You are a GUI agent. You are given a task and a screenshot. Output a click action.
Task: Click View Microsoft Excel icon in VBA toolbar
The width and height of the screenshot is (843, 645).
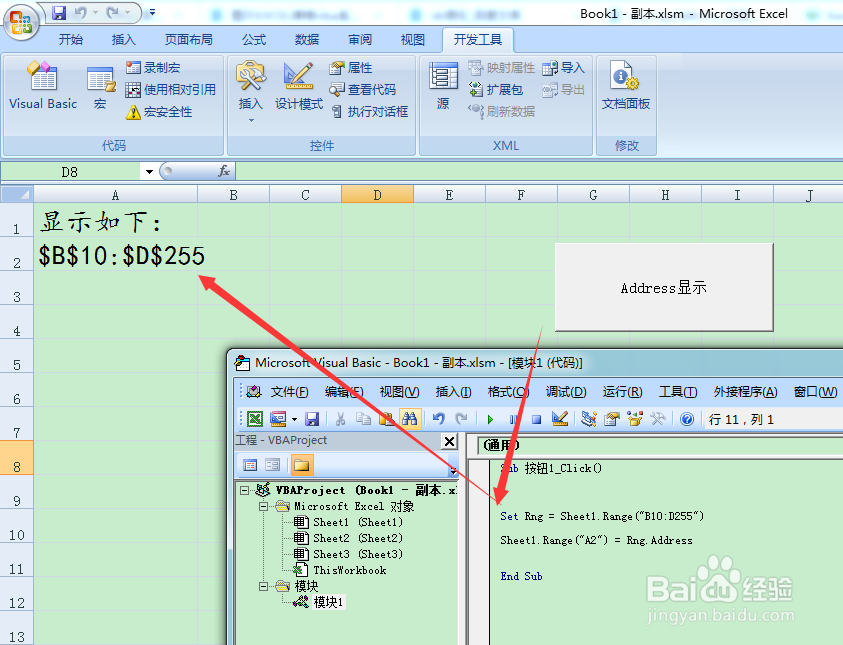[255, 419]
